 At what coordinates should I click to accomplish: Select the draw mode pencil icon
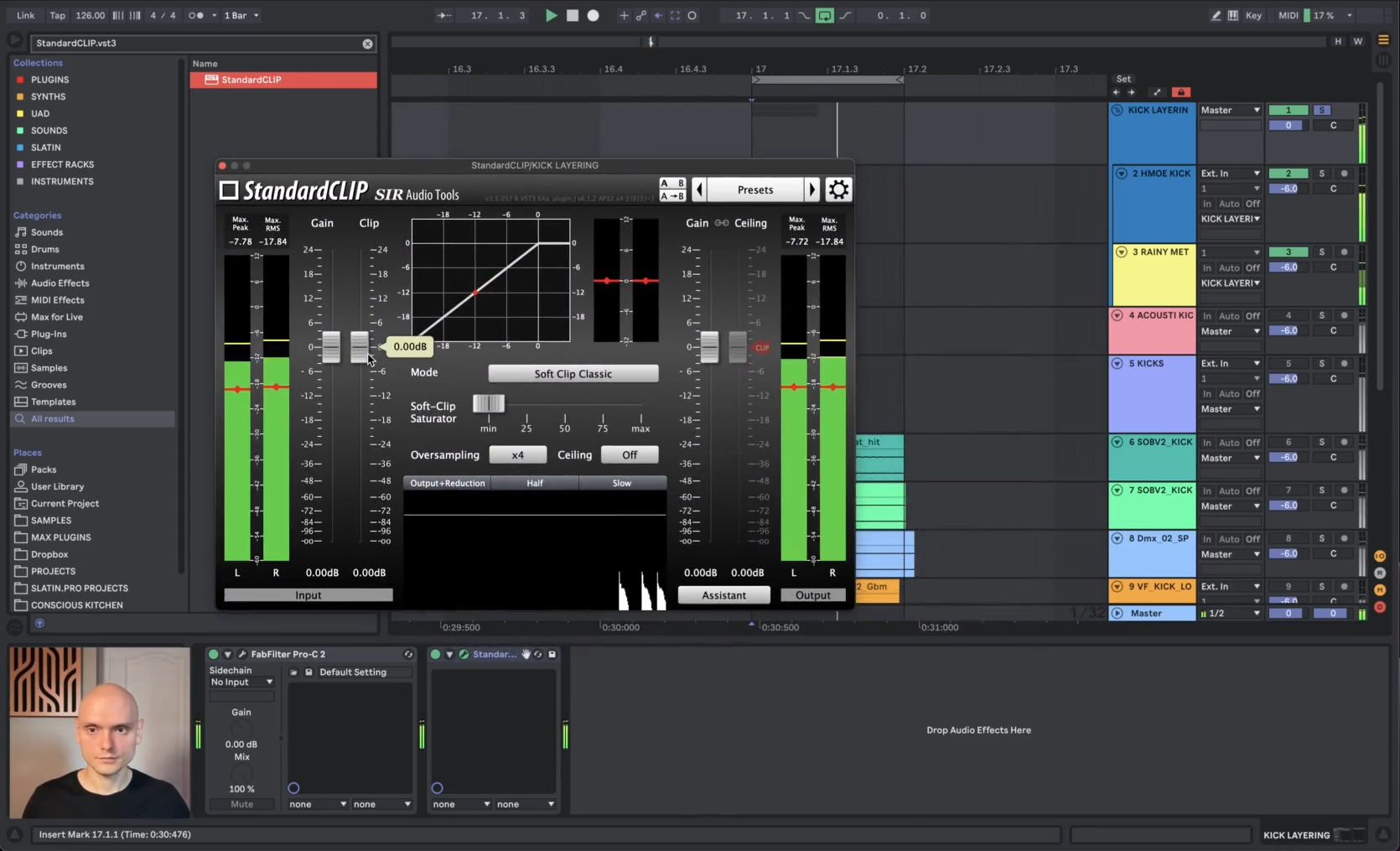tap(1216, 15)
